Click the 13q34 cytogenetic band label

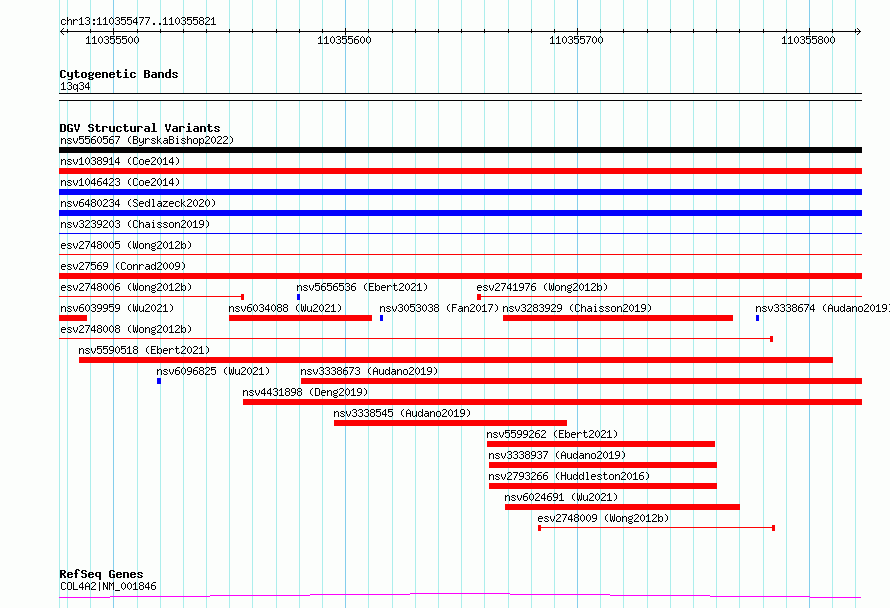point(75,86)
